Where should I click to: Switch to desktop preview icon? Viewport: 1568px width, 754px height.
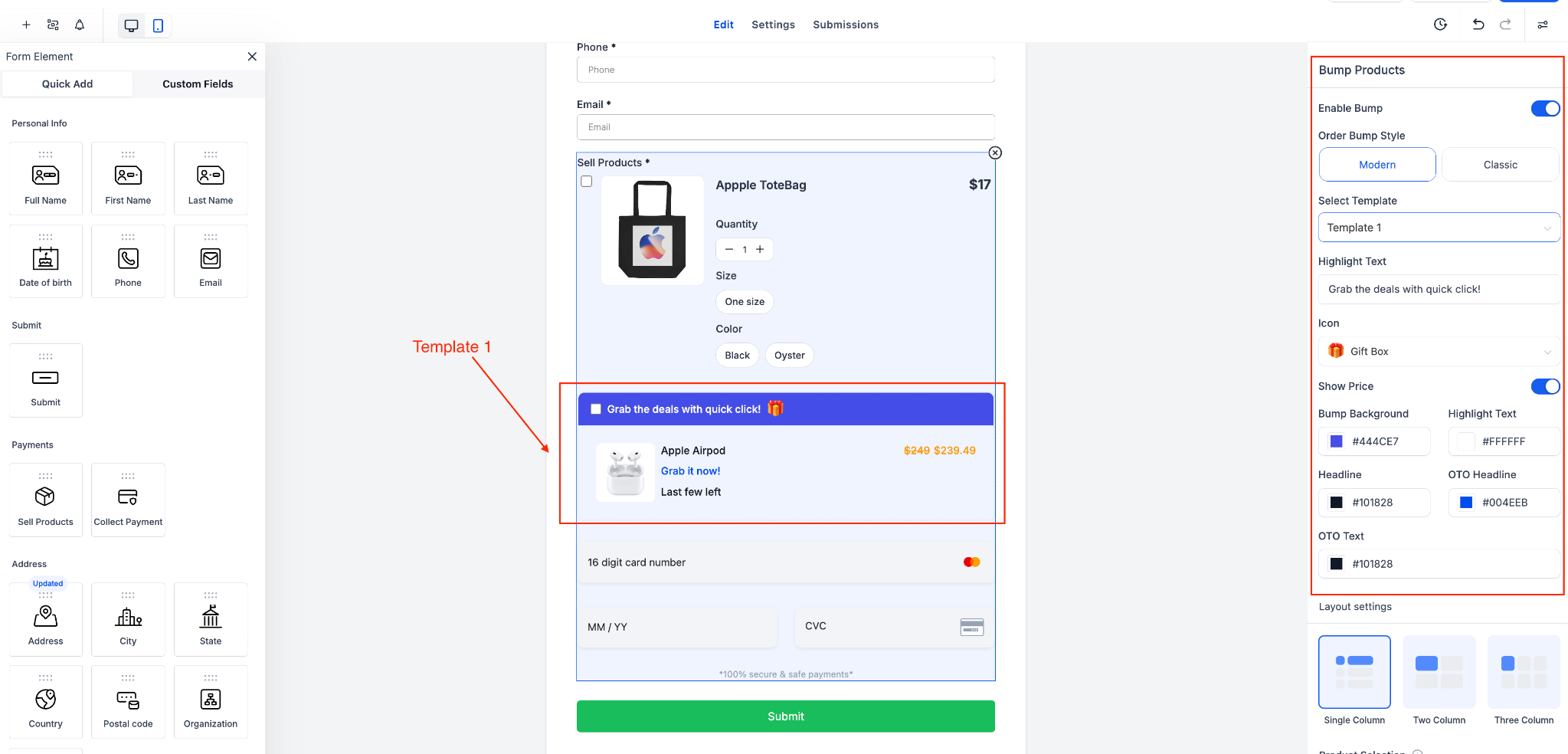click(x=131, y=26)
